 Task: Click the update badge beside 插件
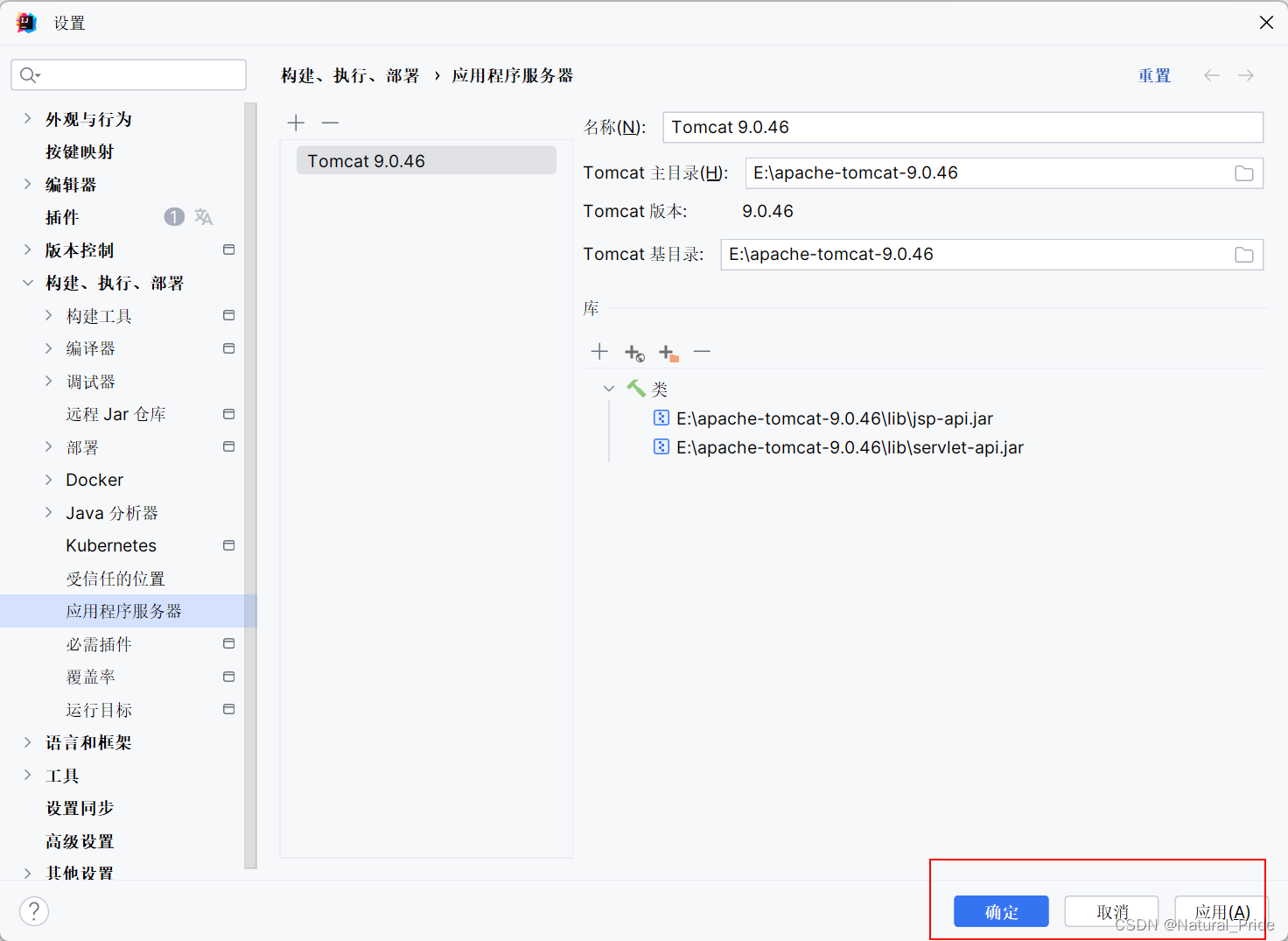[x=174, y=217]
